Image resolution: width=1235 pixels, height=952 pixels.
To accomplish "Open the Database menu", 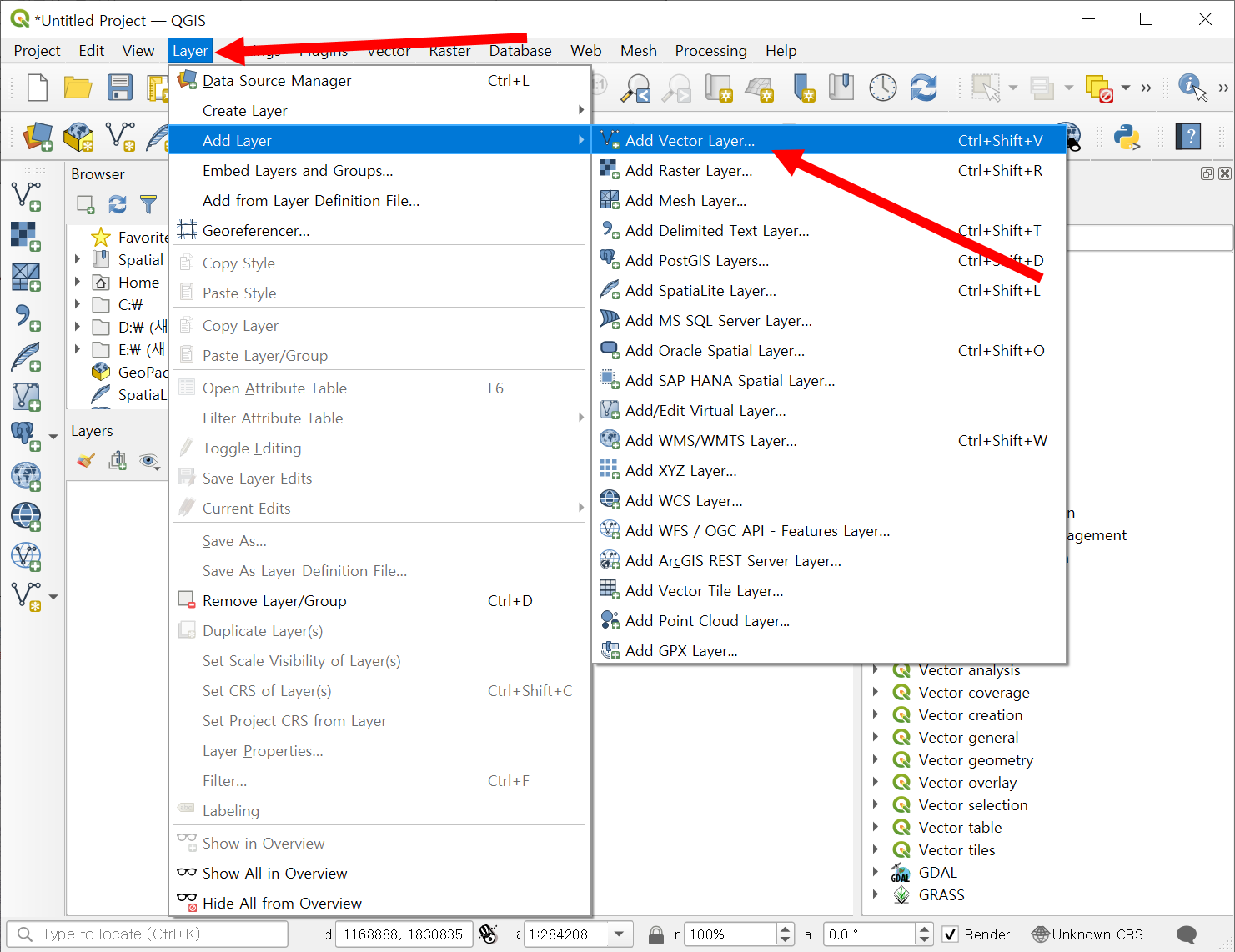I will 520,51.
